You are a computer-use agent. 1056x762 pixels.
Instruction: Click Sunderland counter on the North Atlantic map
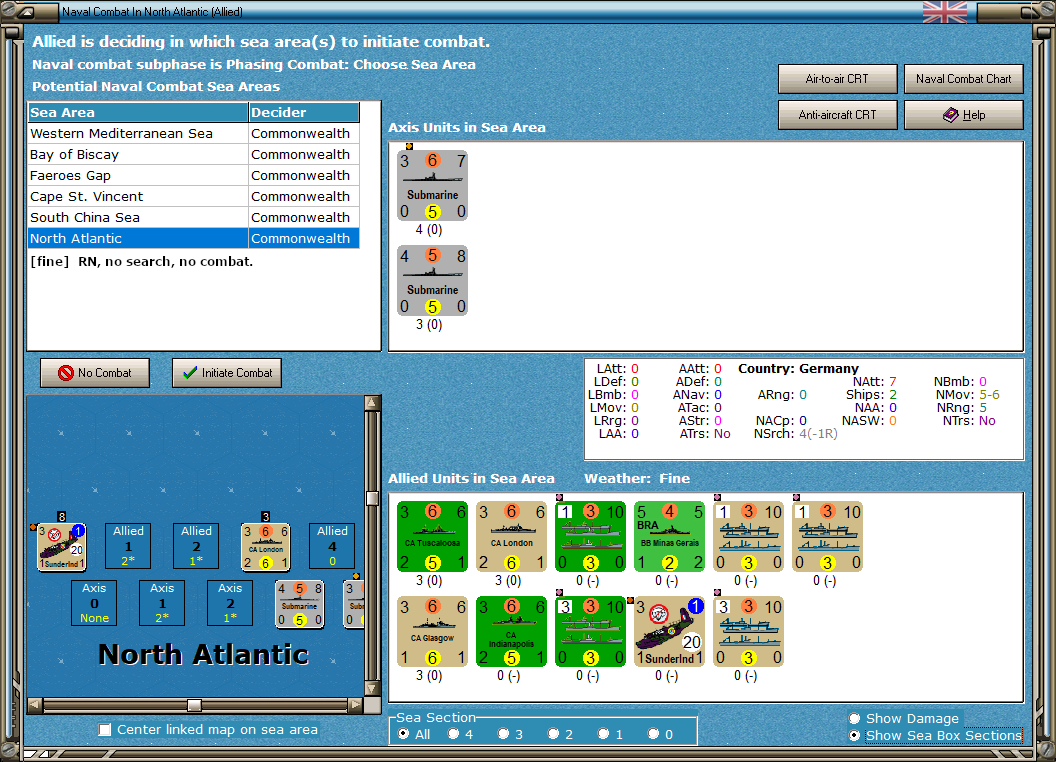point(61,546)
